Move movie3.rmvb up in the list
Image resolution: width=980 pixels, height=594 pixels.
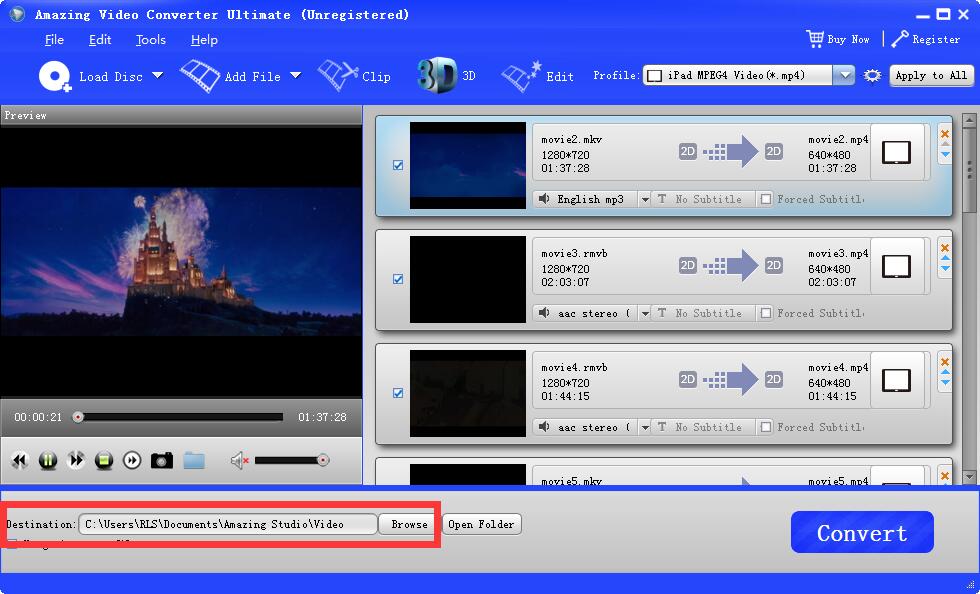[x=945, y=258]
